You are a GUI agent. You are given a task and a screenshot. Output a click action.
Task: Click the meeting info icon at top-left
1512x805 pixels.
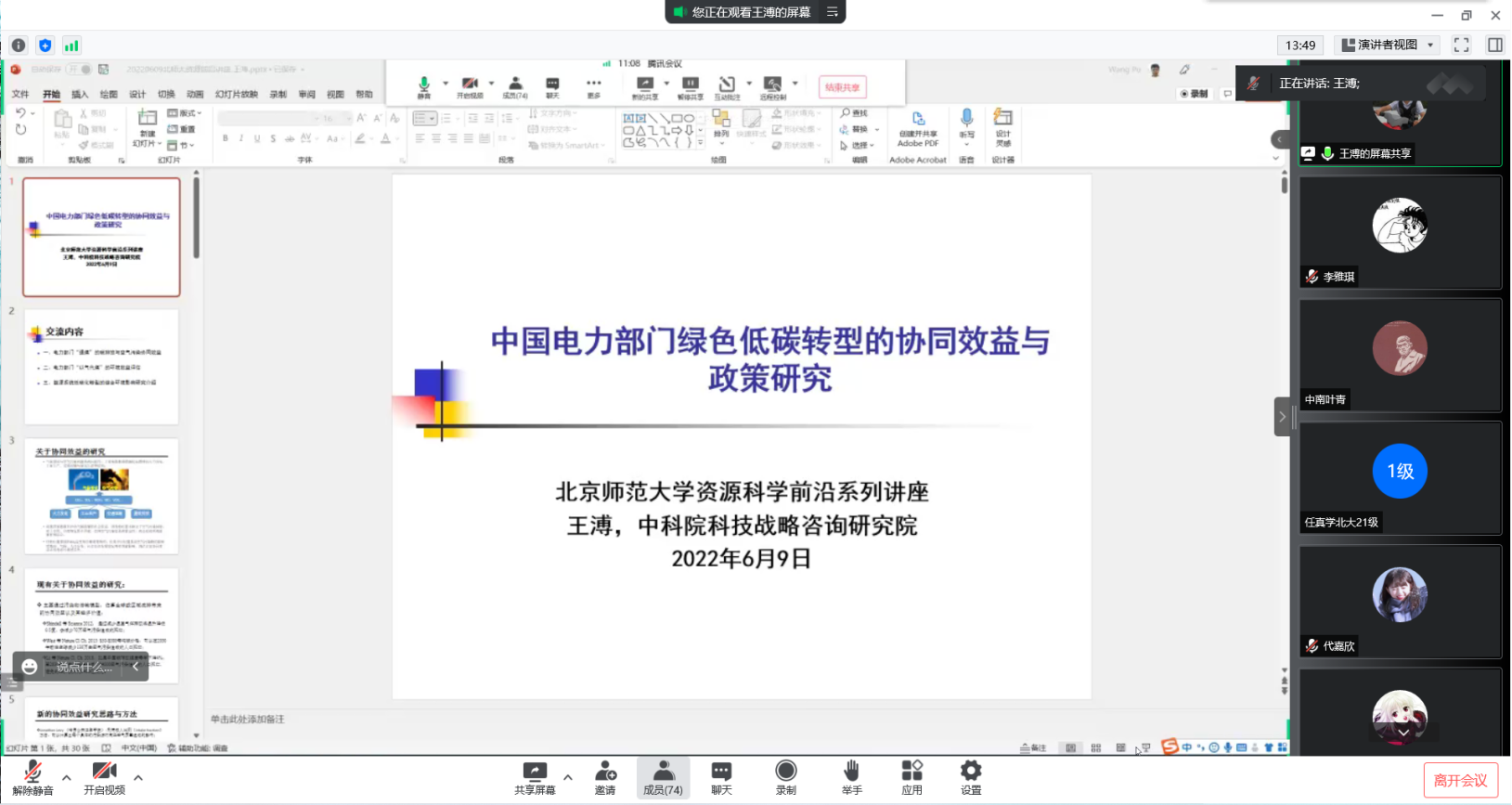(x=19, y=45)
